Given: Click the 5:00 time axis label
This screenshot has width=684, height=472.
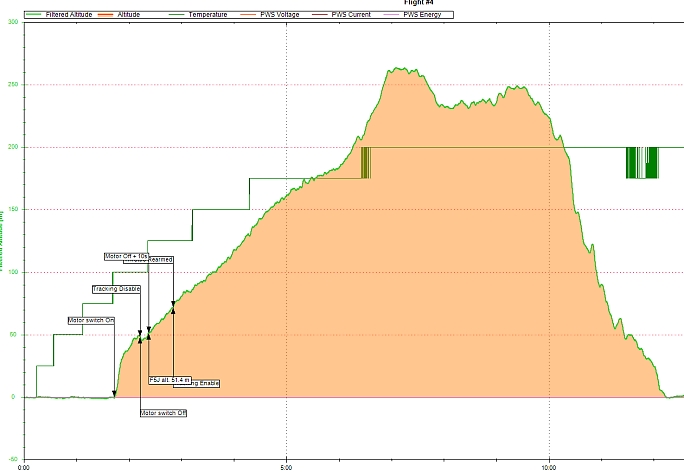Looking at the screenshot, I should click(287, 465).
